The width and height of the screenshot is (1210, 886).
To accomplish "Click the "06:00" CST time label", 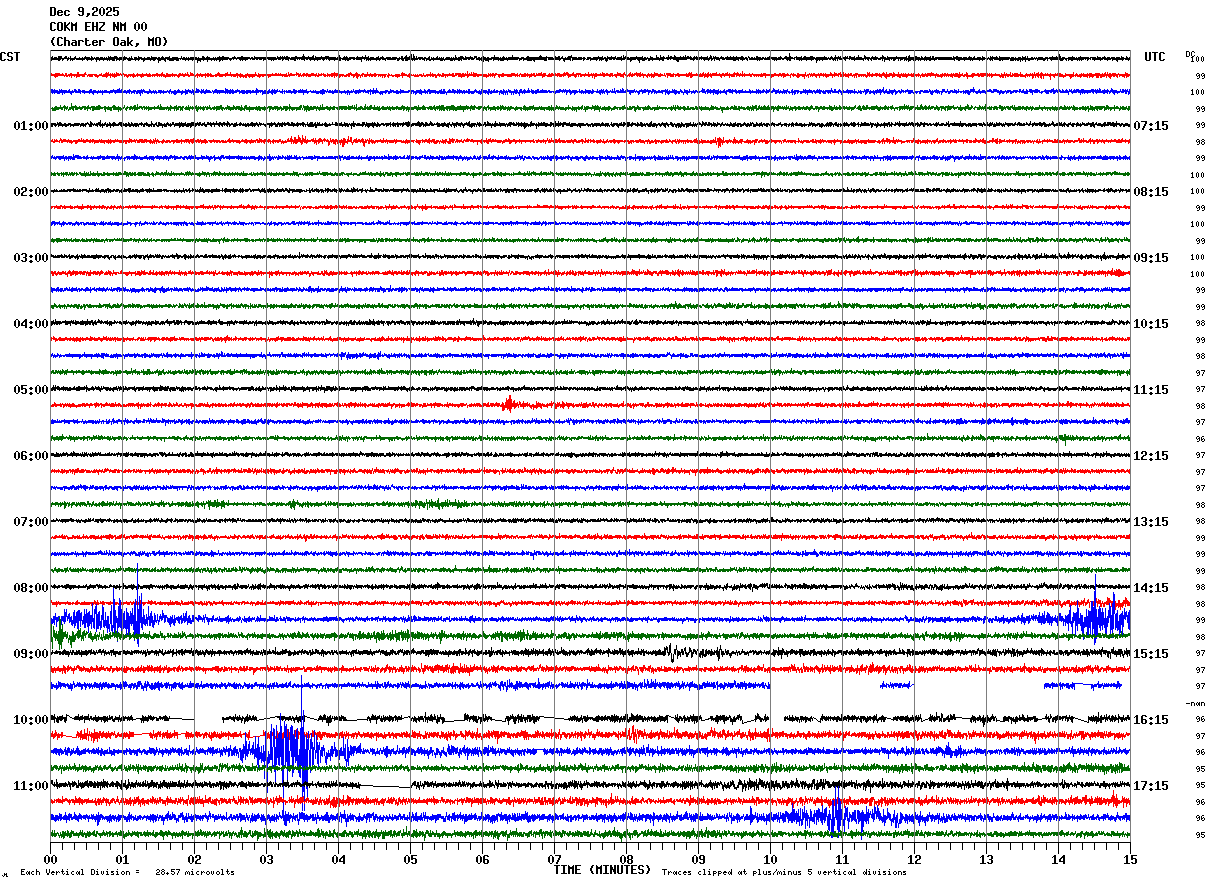I will pos(31,456).
